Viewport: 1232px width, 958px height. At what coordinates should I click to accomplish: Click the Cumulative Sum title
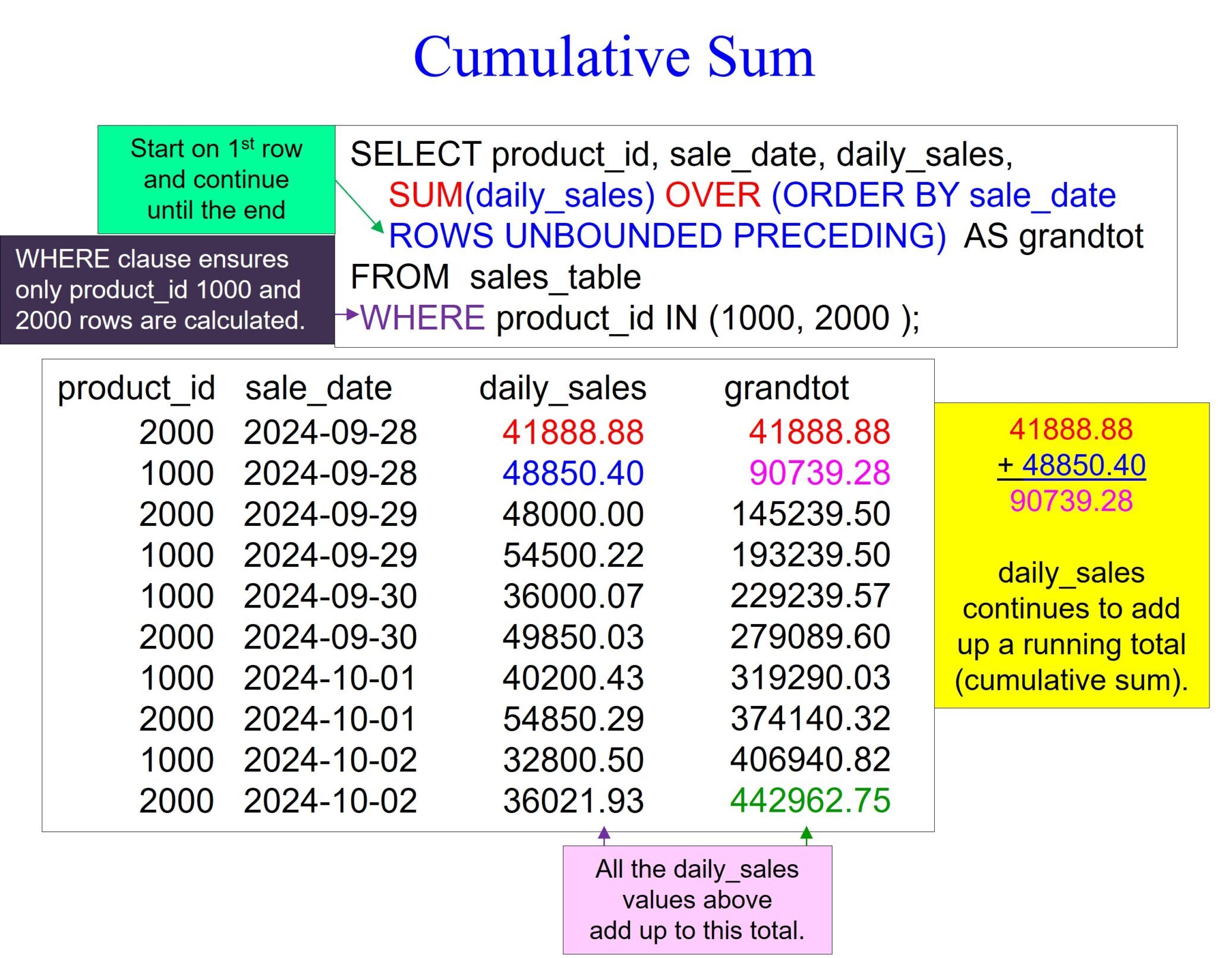click(614, 57)
